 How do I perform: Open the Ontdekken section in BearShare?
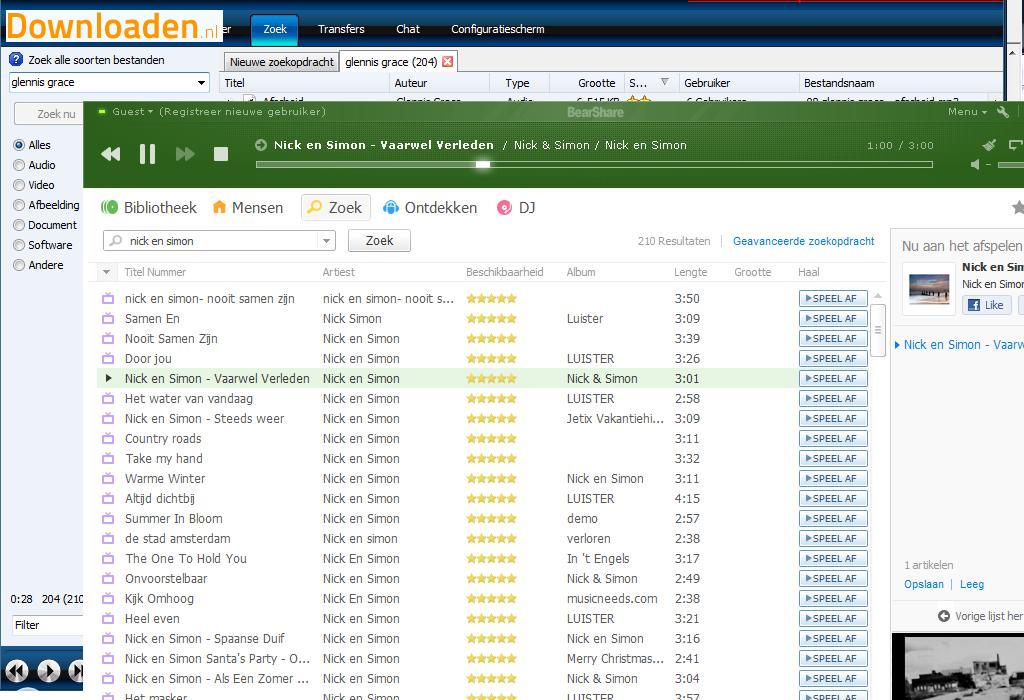pyautogui.click(x=430, y=208)
